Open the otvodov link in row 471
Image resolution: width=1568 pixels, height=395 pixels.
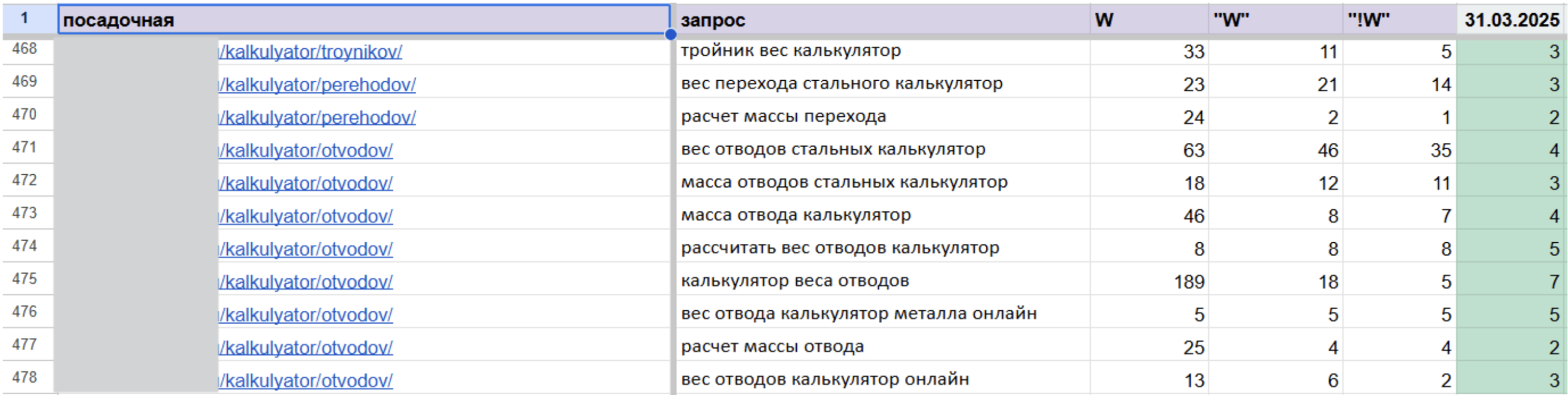[306, 151]
